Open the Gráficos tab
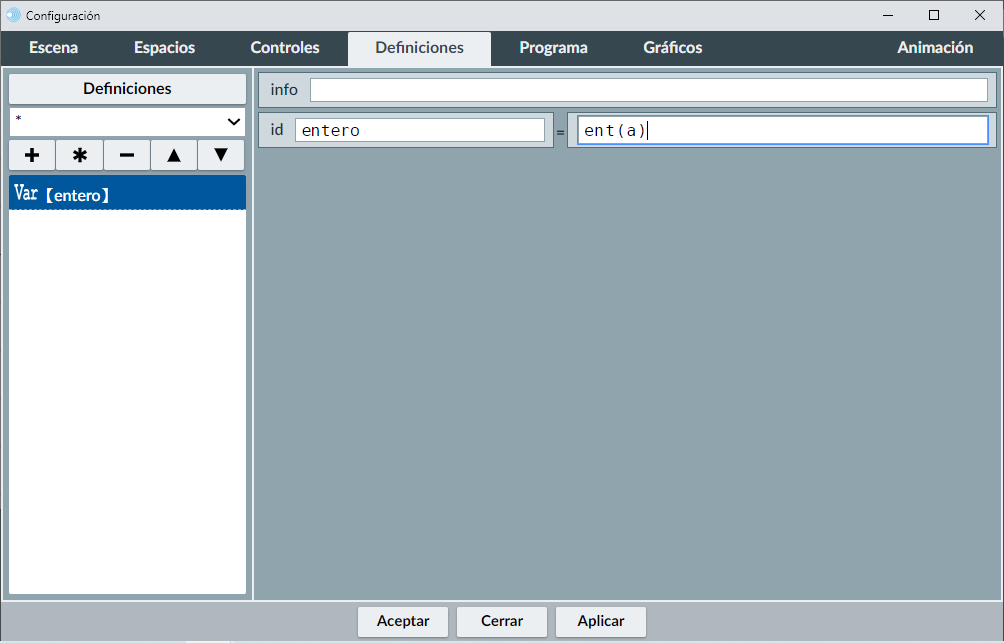Screen dimensions: 1004x643 [x=673, y=48]
